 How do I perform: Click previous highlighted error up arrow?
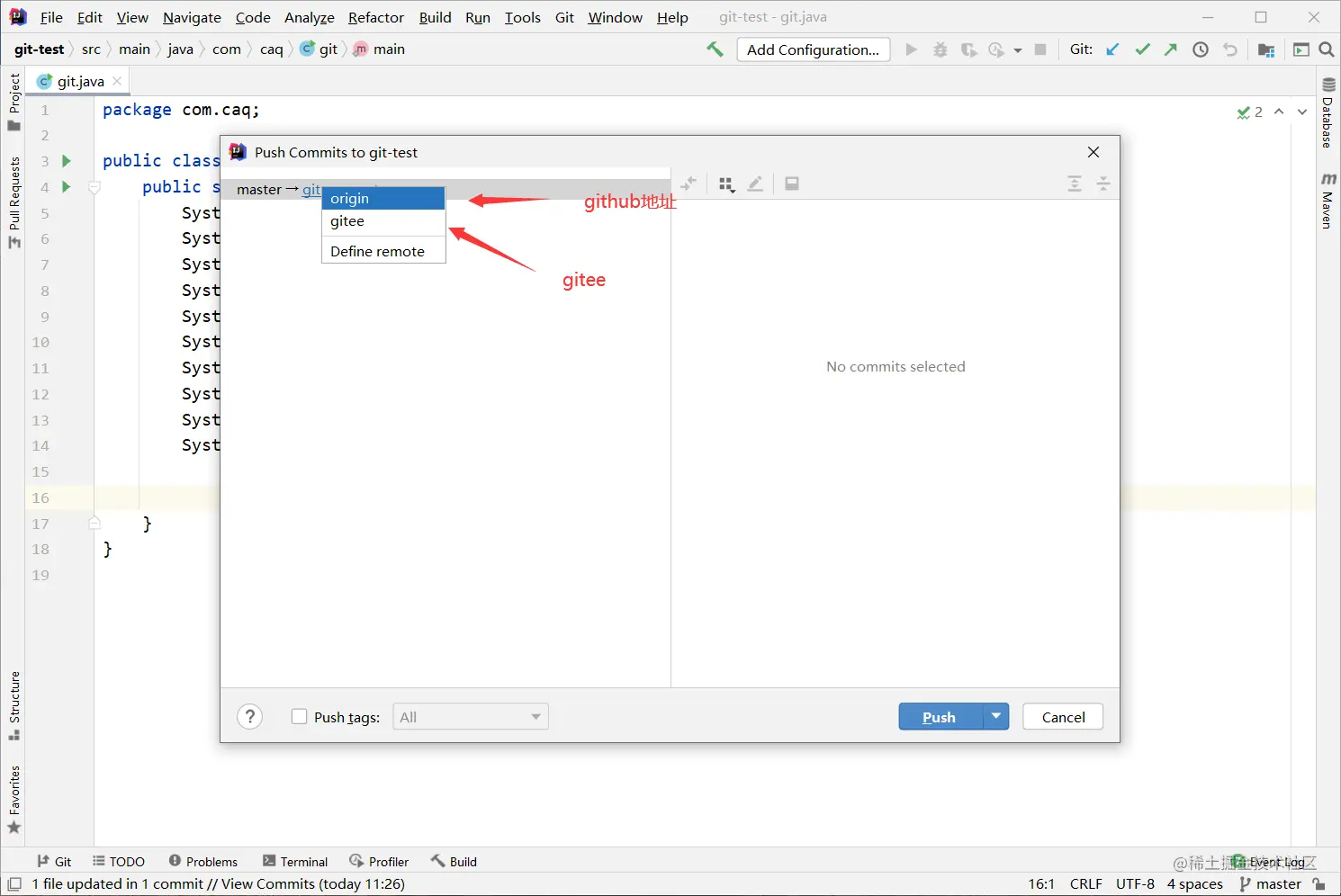1279,112
